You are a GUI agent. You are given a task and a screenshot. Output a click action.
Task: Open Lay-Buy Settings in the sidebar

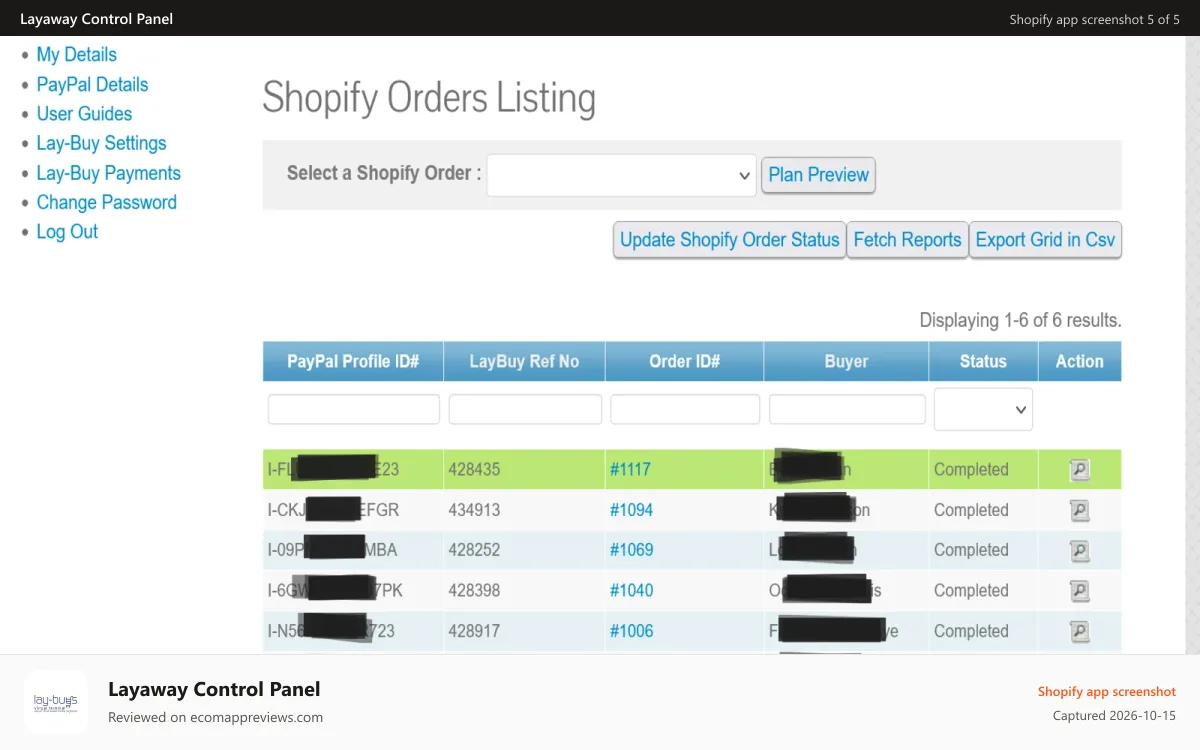tap(101, 143)
